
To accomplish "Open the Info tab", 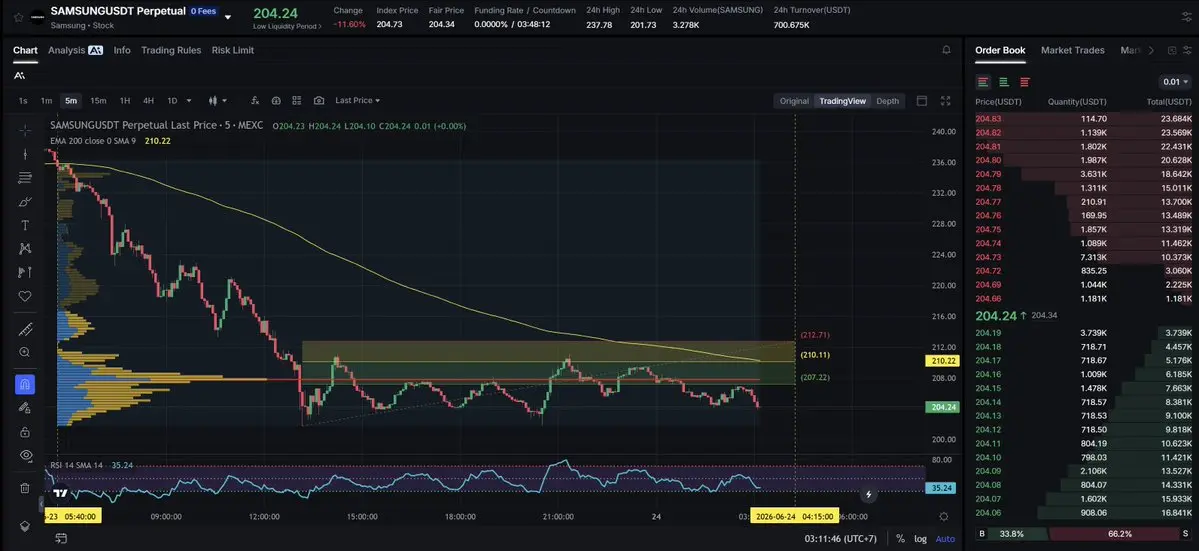I will (122, 50).
